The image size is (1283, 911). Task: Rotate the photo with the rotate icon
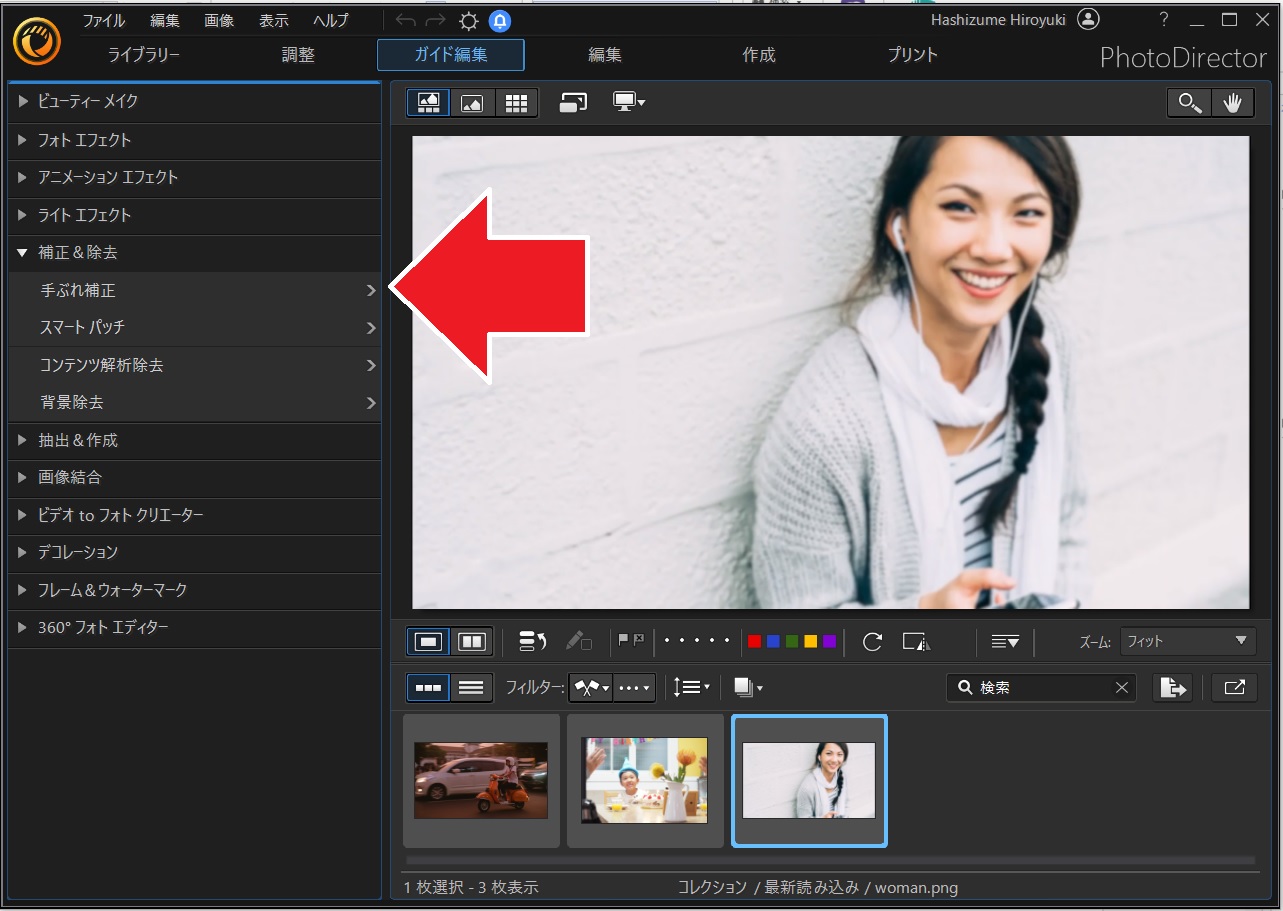point(872,641)
